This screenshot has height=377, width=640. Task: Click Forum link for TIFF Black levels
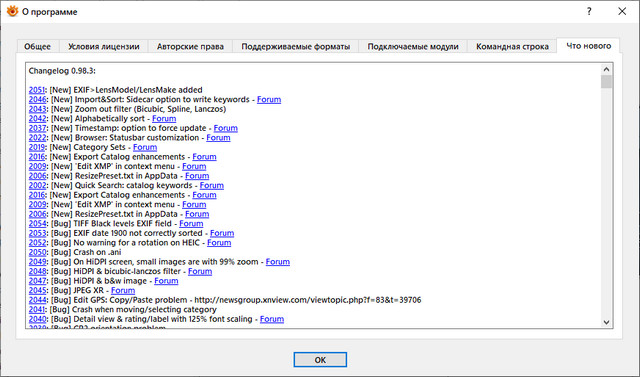pos(191,224)
